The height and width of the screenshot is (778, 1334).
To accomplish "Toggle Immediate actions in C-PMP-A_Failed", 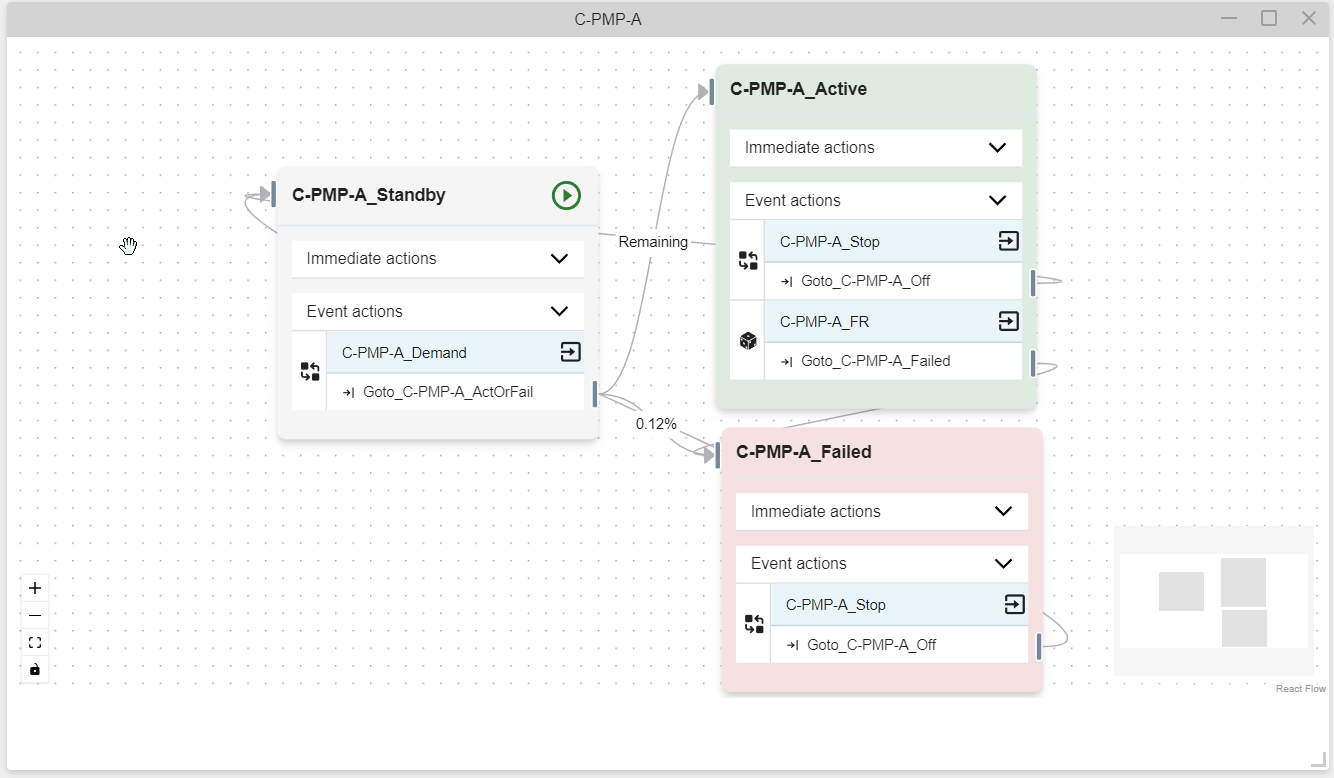I will 882,511.
